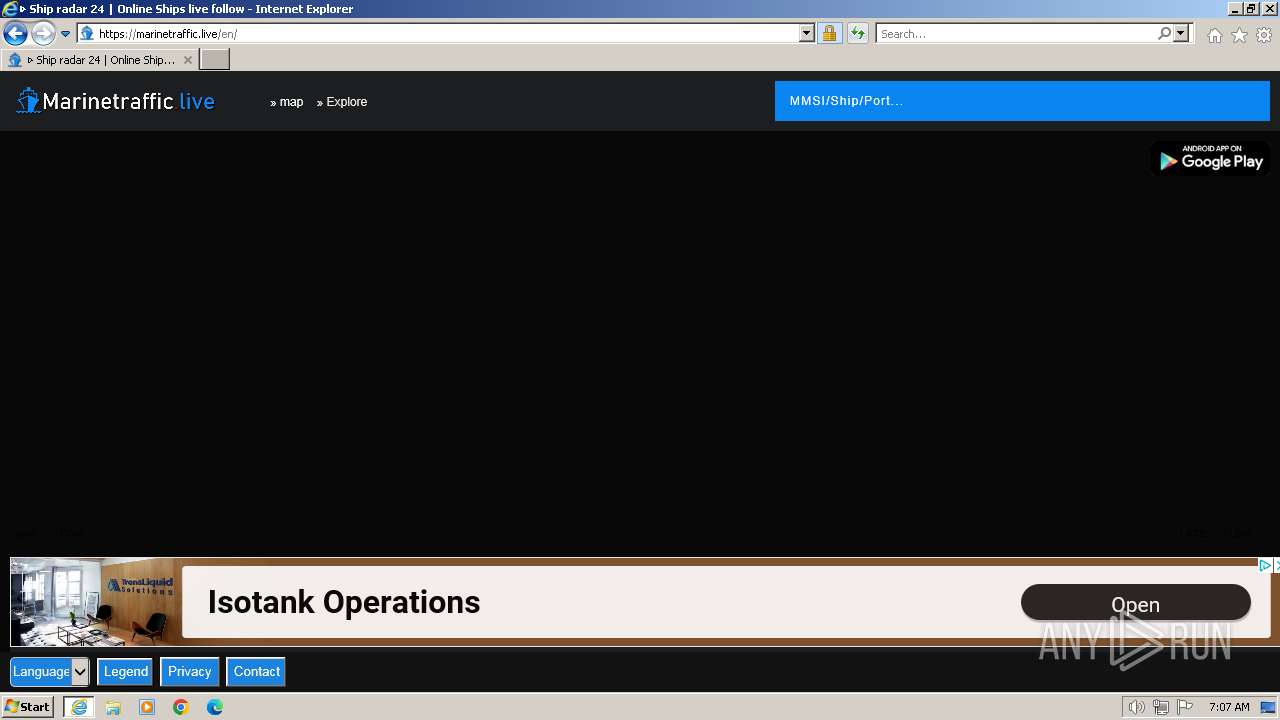This screenshot has height=720, width=1280.
Task: Click the AdChoices icon on the ad
Action: tap(1265, 566)
